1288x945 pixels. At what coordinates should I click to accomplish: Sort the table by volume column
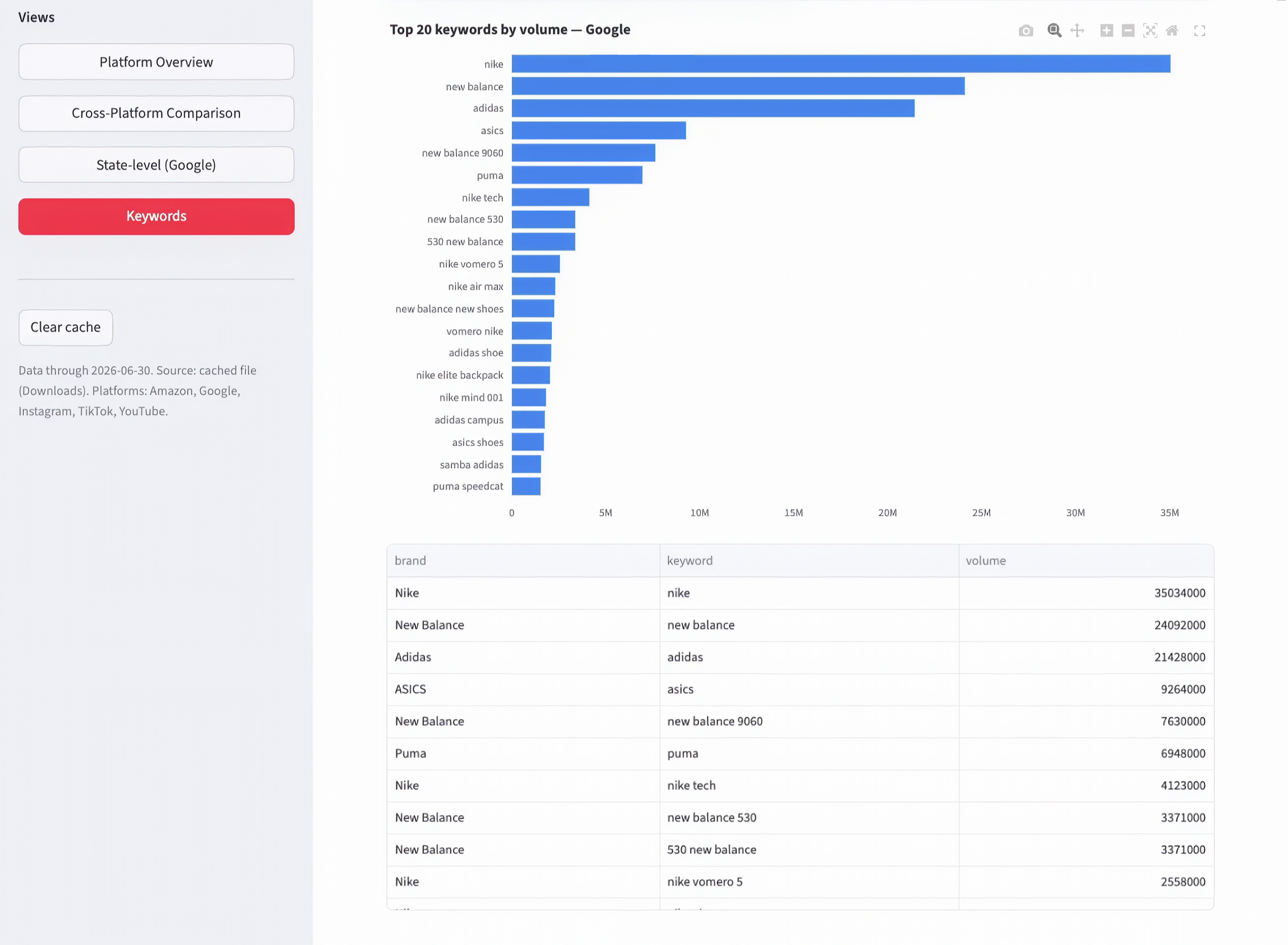pyautogui.click(x=1086, y=561)
